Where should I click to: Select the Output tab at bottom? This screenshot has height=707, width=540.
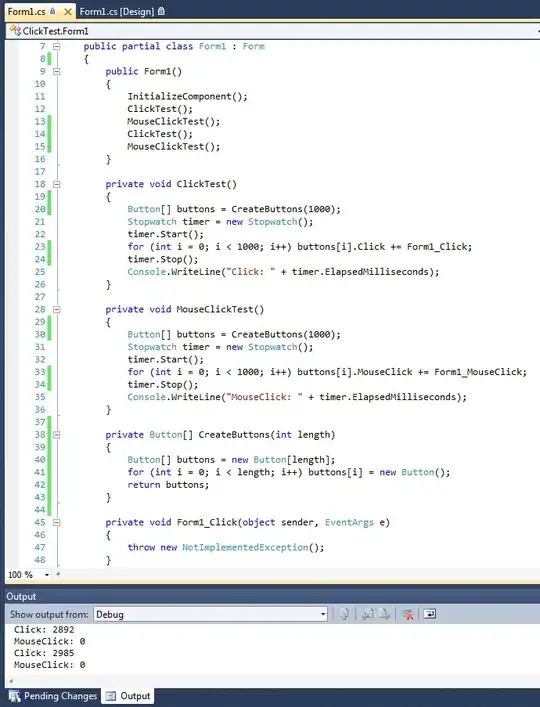coord(128,696)
